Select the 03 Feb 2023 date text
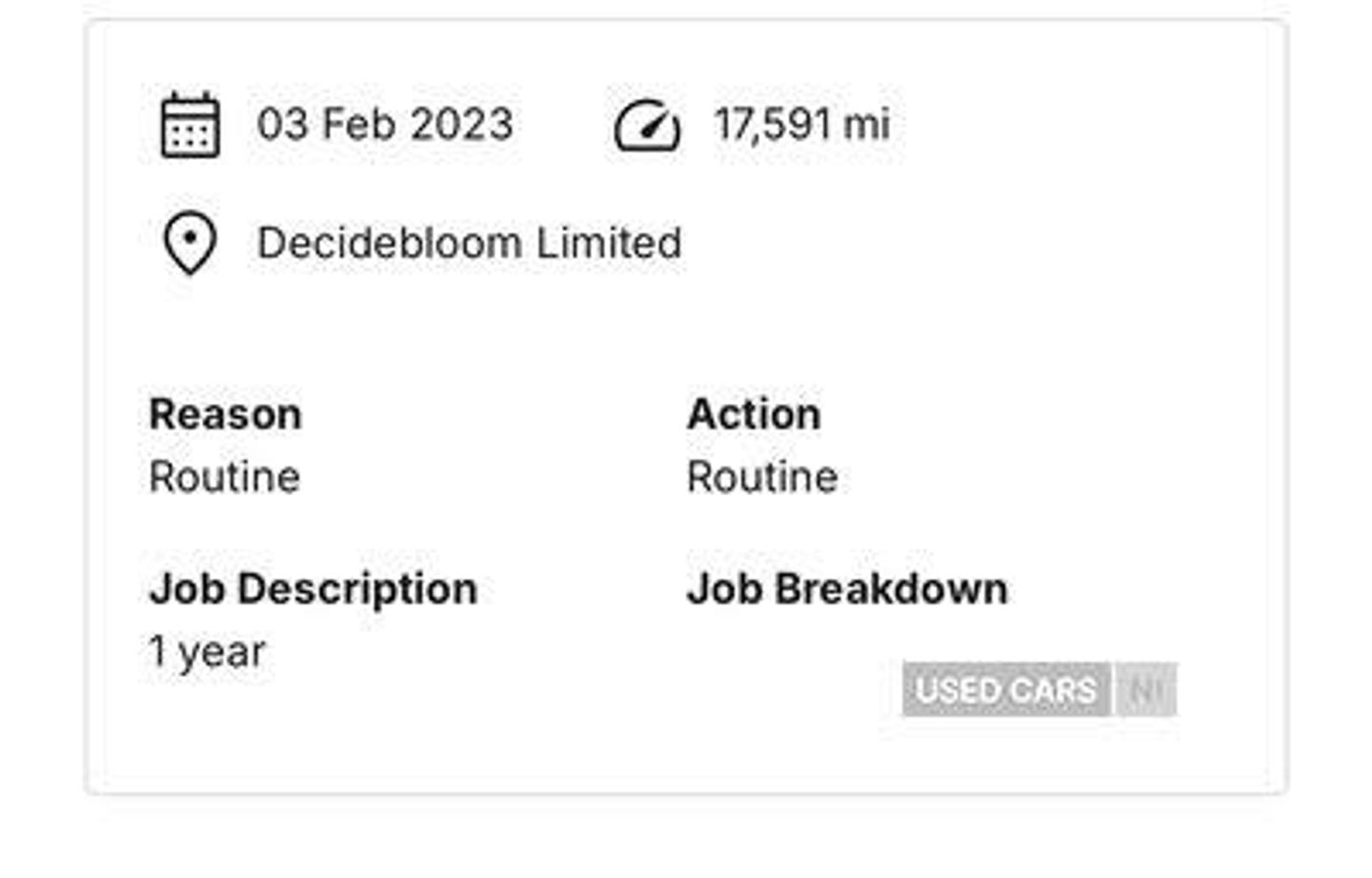The height and width of the screenshot is (878, 1372). 385,125
